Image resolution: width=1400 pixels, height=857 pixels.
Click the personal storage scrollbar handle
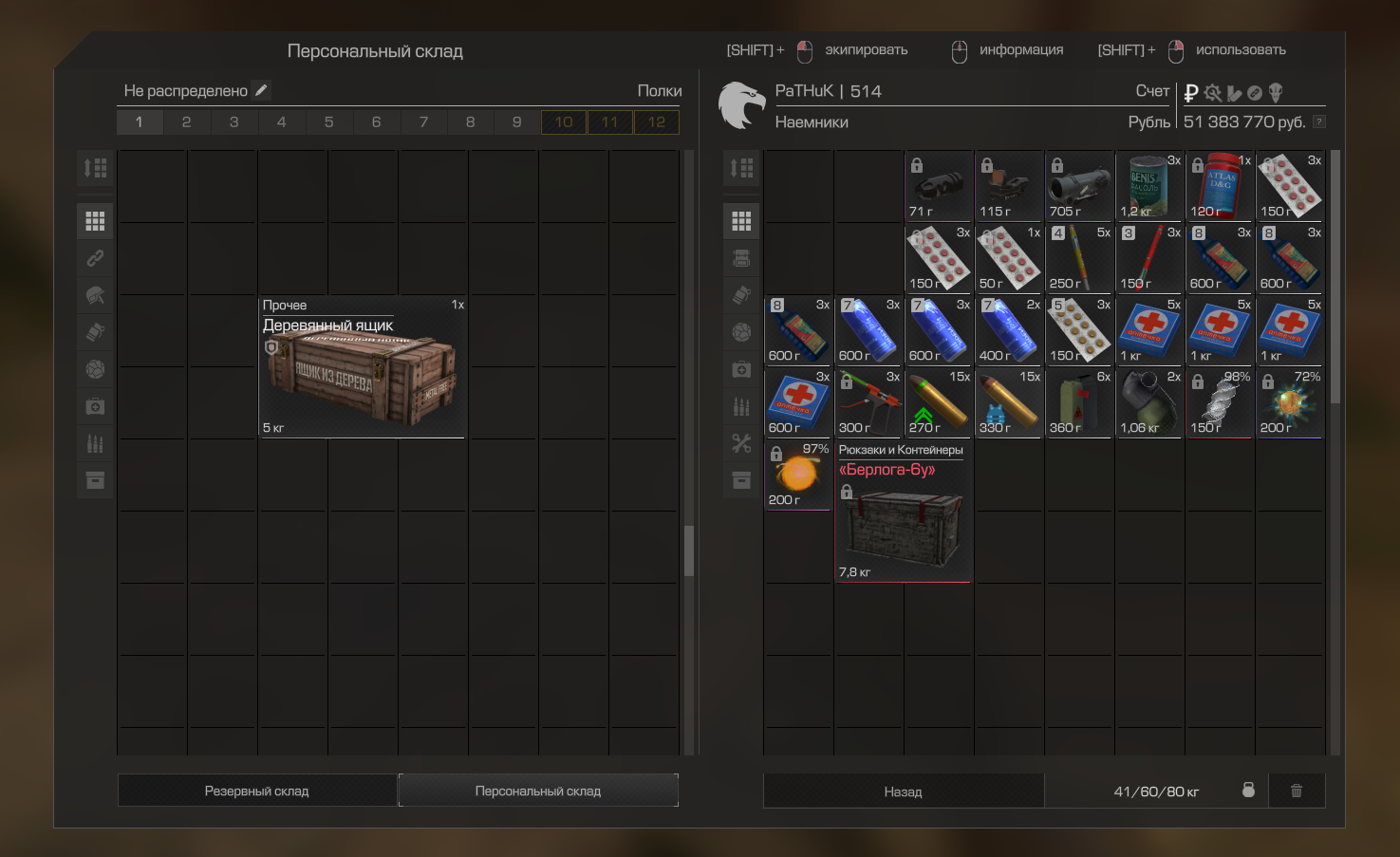pos(689,550)
